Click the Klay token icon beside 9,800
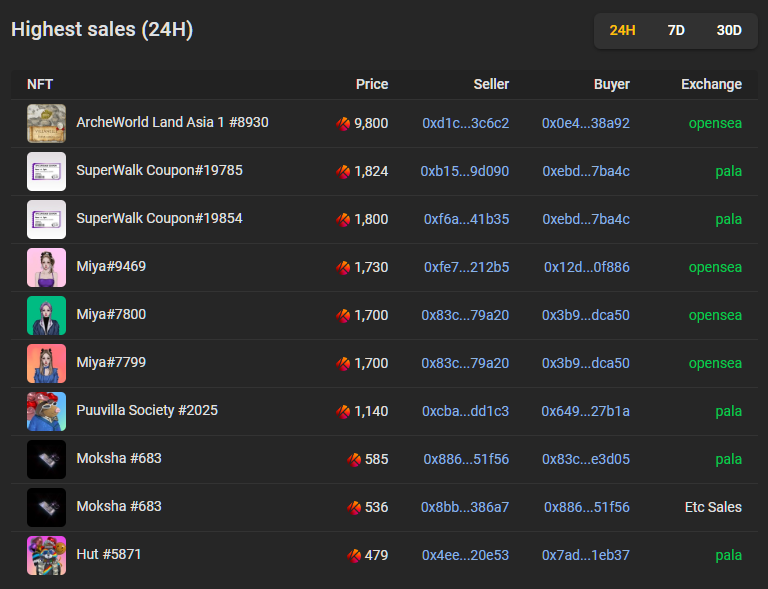Viewport: 768px width, 589px height. pyautogui.click(x=343, y=123)
